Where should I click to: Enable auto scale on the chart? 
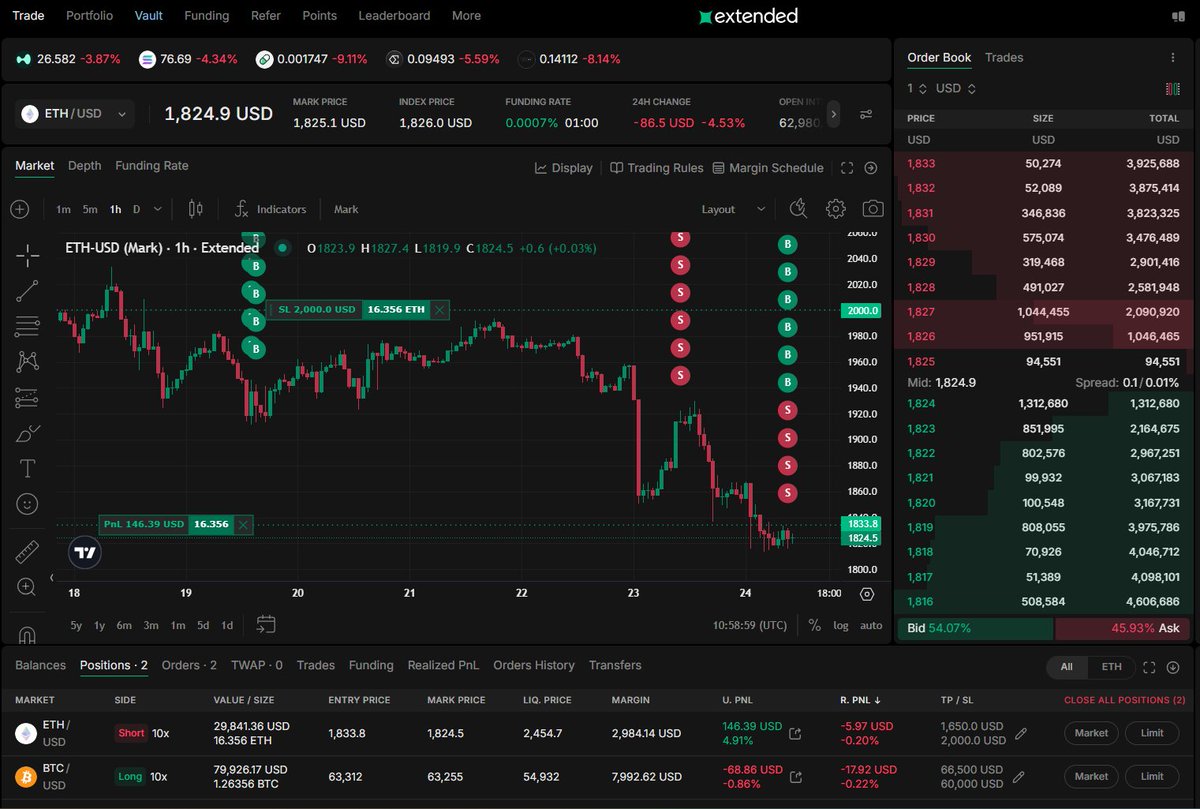(869, 625)
